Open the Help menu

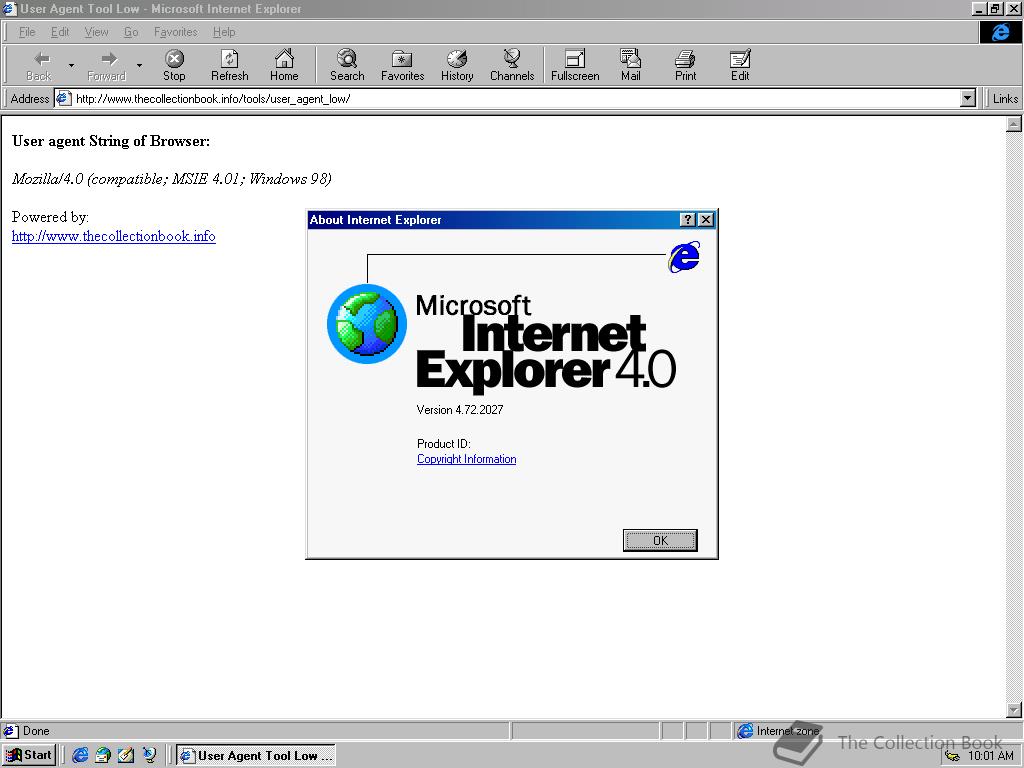(x=224, y=32)
